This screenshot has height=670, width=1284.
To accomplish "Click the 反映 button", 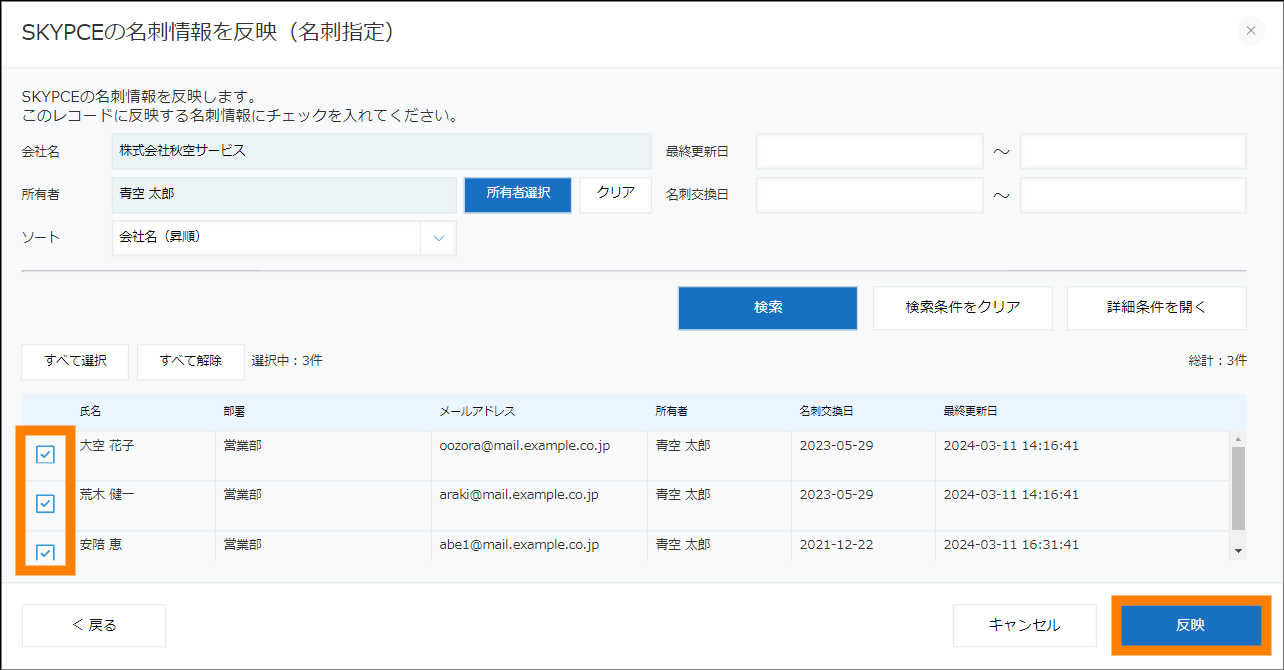I will [1190, 625].
